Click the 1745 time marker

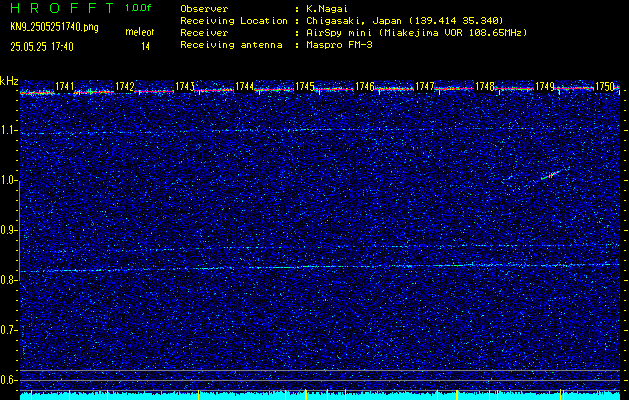(304, 86)
